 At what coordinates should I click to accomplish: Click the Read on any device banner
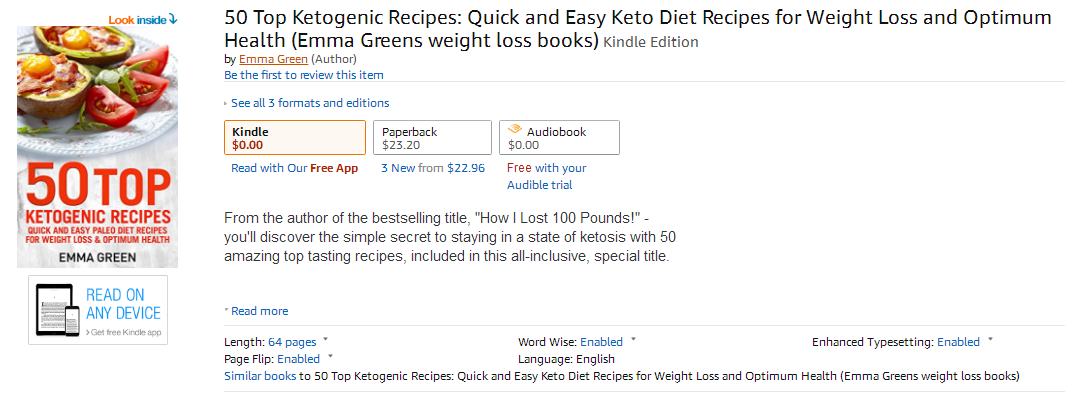[x=98, y=310]
